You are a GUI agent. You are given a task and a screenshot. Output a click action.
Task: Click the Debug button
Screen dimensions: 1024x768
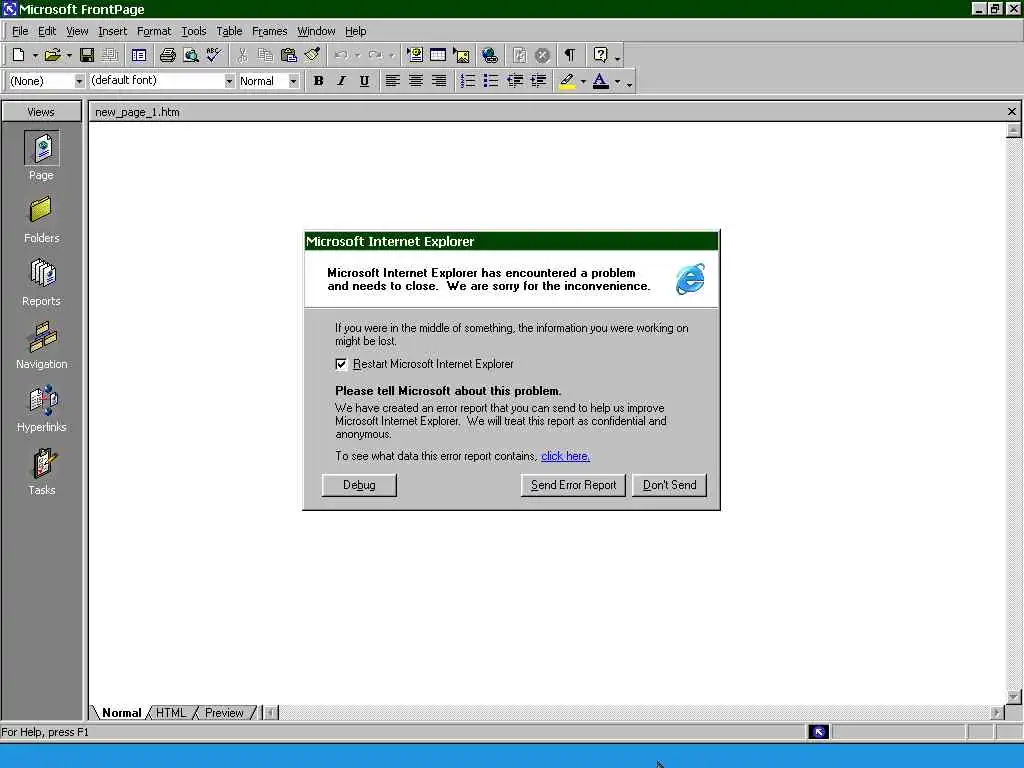[359, 485]
